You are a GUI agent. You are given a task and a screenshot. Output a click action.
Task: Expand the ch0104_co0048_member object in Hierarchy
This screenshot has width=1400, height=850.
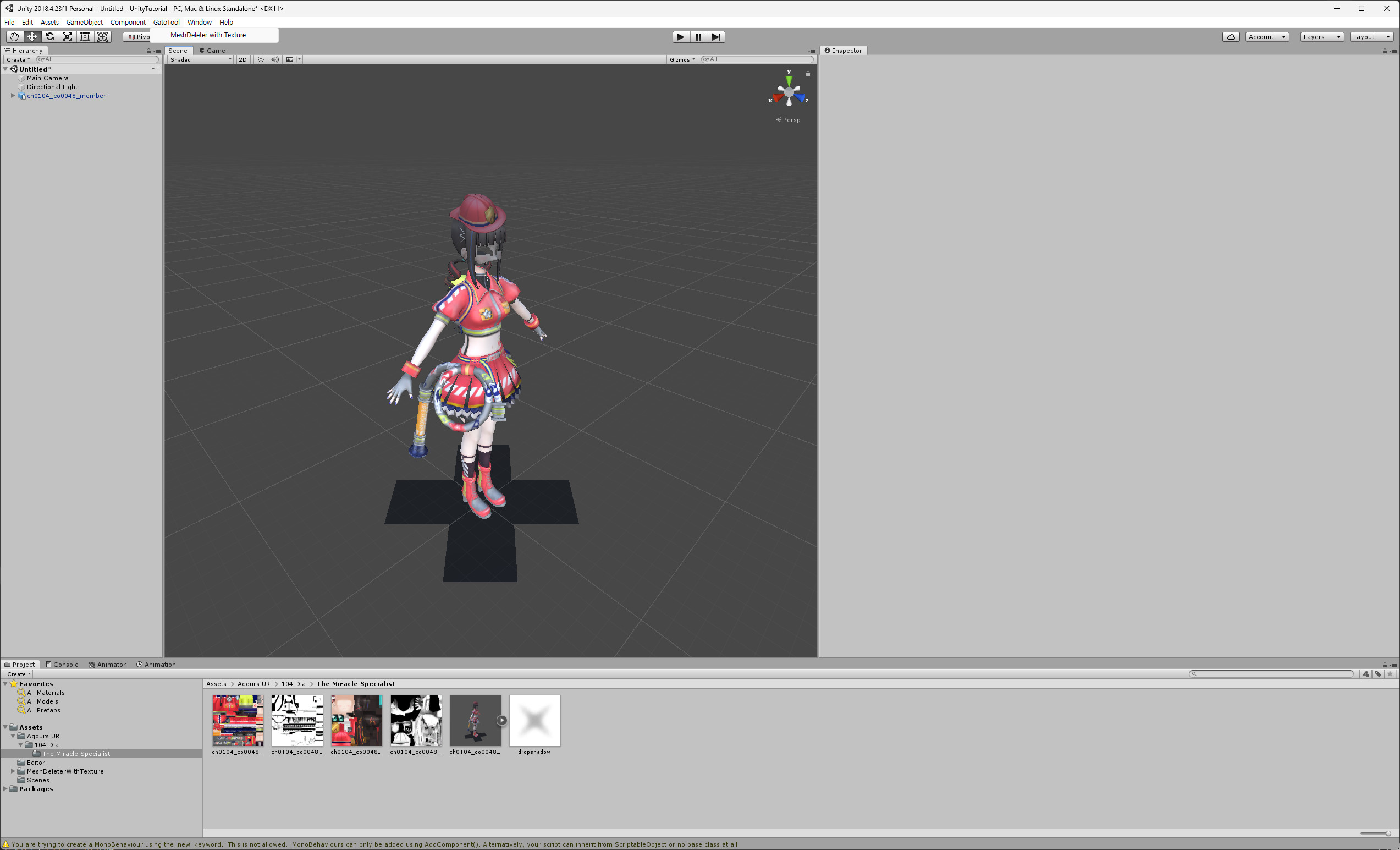click(13, 96)
